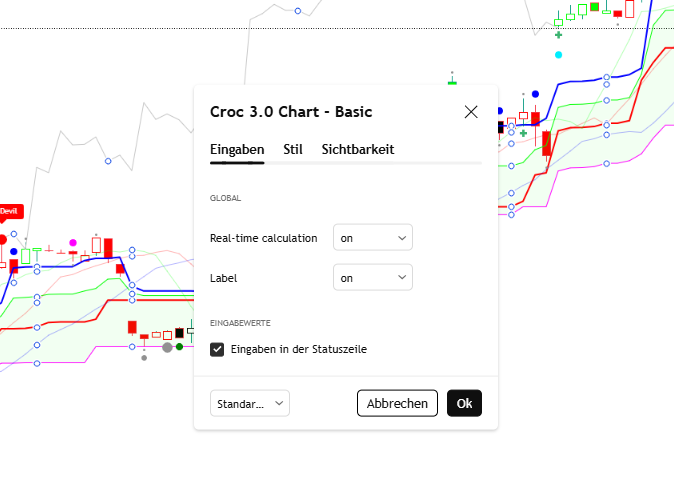The height and width of the screenshot is (494, 674).
Task: Click the red dot below Devil label
Action: pos(2,239)
